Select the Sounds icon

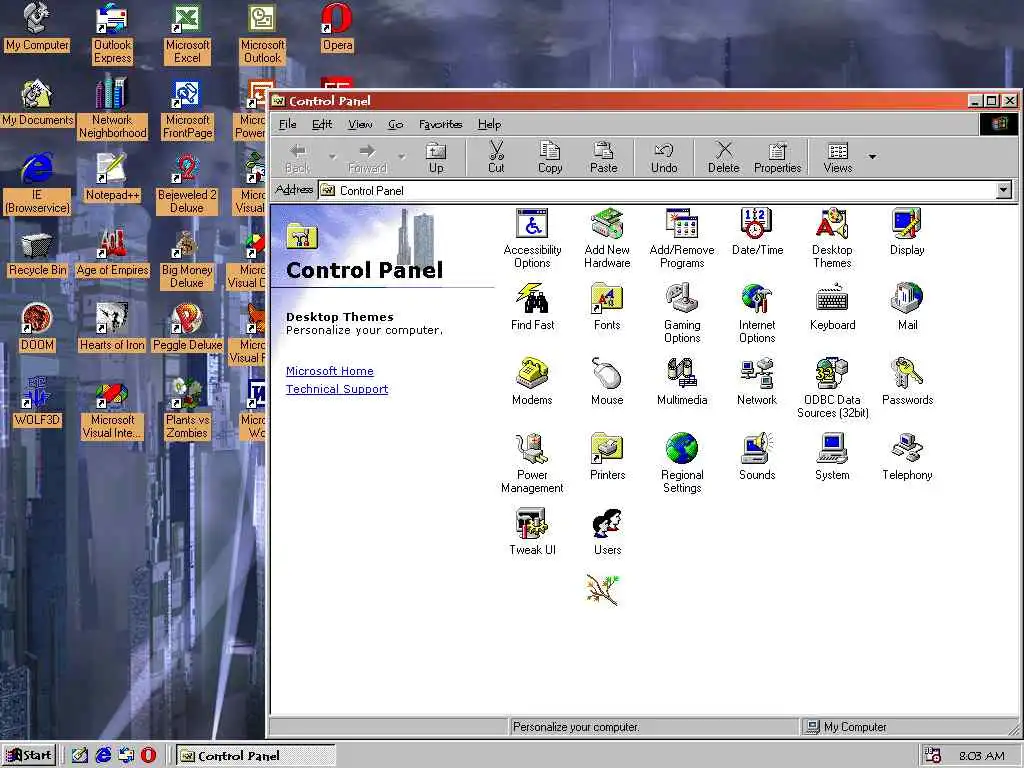coord(757,458)
